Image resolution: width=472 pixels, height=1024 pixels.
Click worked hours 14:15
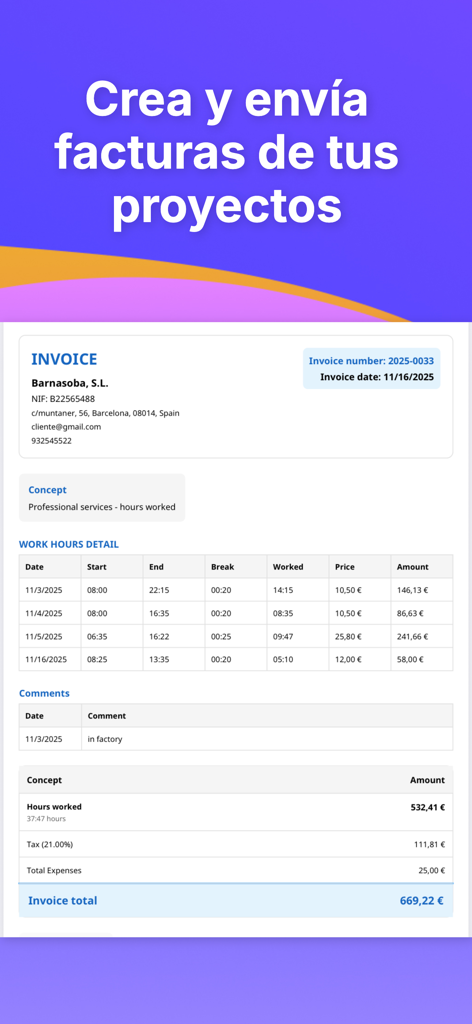(283, 590)
